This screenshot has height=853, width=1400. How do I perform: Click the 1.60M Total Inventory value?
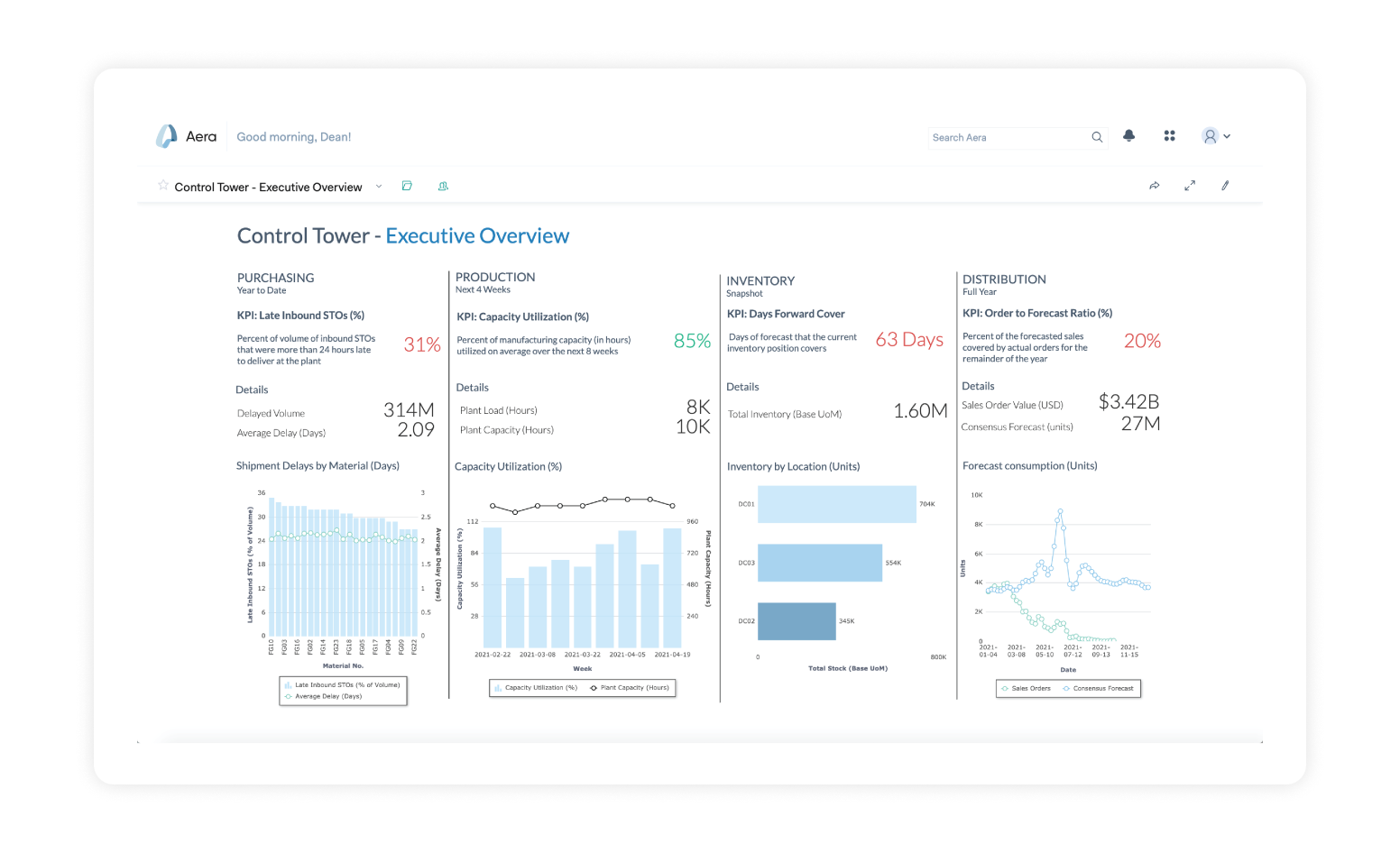[x=920, y=411]
